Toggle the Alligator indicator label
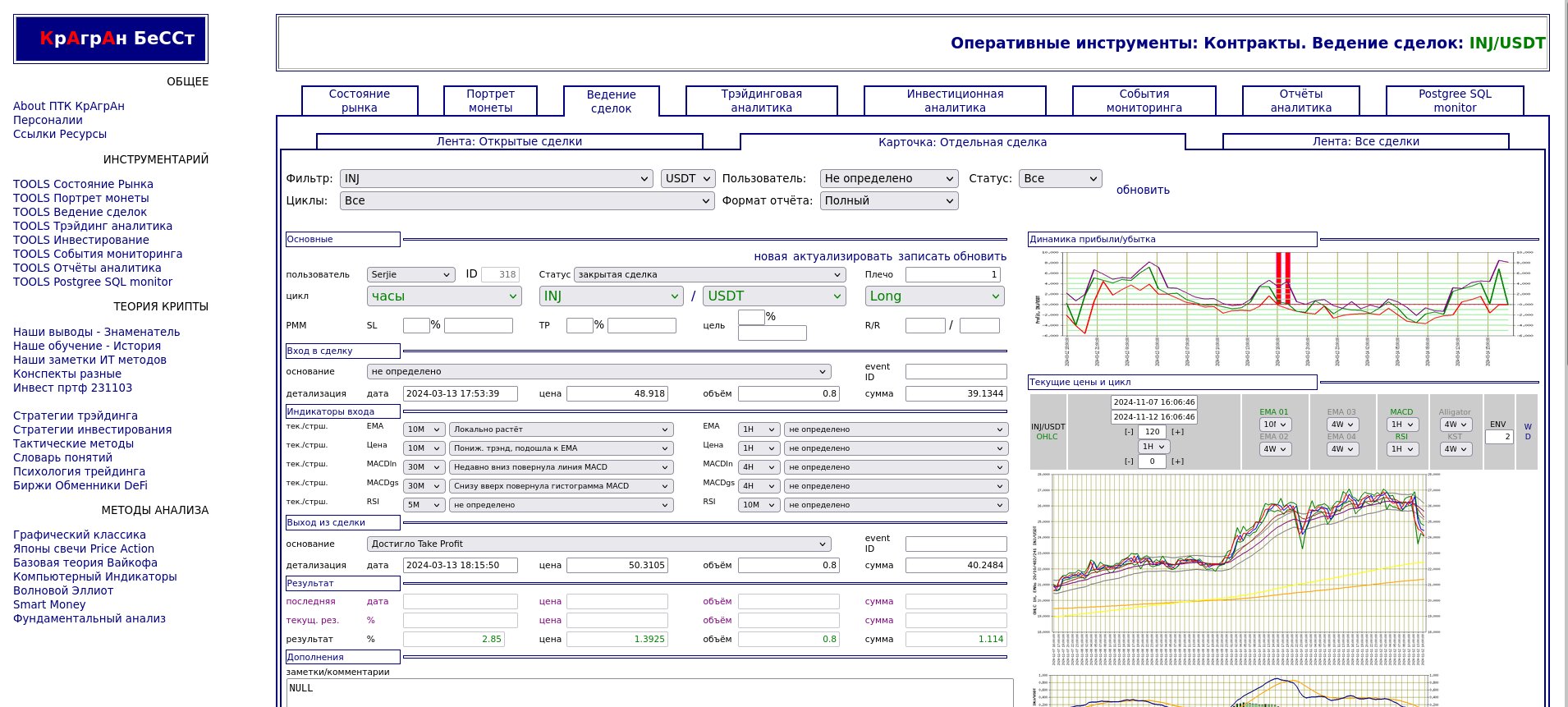This screenshot has width=1568, height=707. [x=1454, y=412]
